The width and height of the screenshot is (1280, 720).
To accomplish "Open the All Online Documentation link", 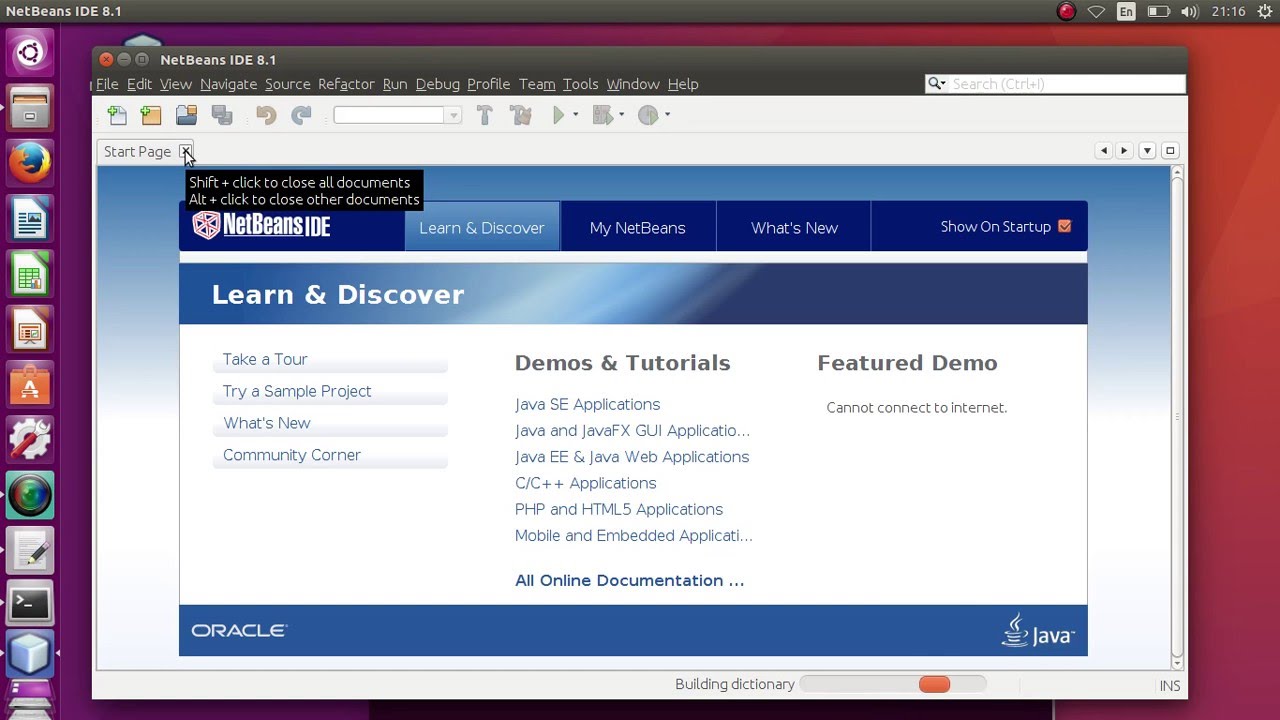I will [629, 580].
